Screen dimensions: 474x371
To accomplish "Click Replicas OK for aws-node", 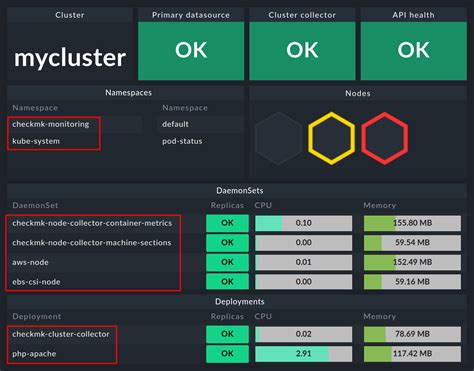I will tap(227, 262).
